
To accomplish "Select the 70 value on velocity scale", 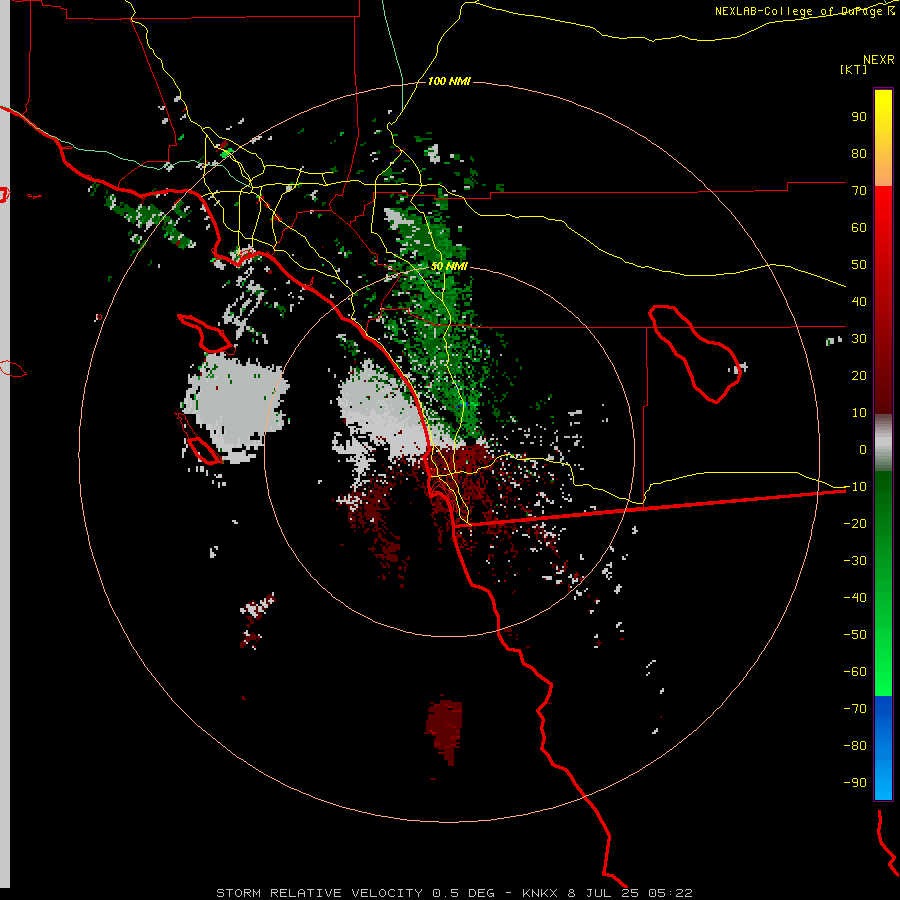I will click(x=859, y=191).
